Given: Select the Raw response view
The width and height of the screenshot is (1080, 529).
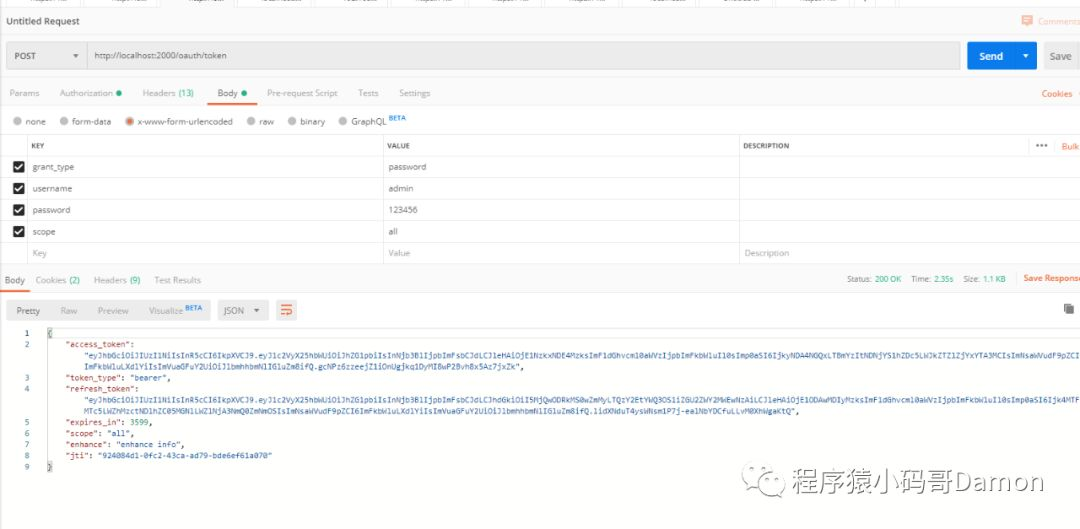Looking at the screenshot, I should [69, 311].
